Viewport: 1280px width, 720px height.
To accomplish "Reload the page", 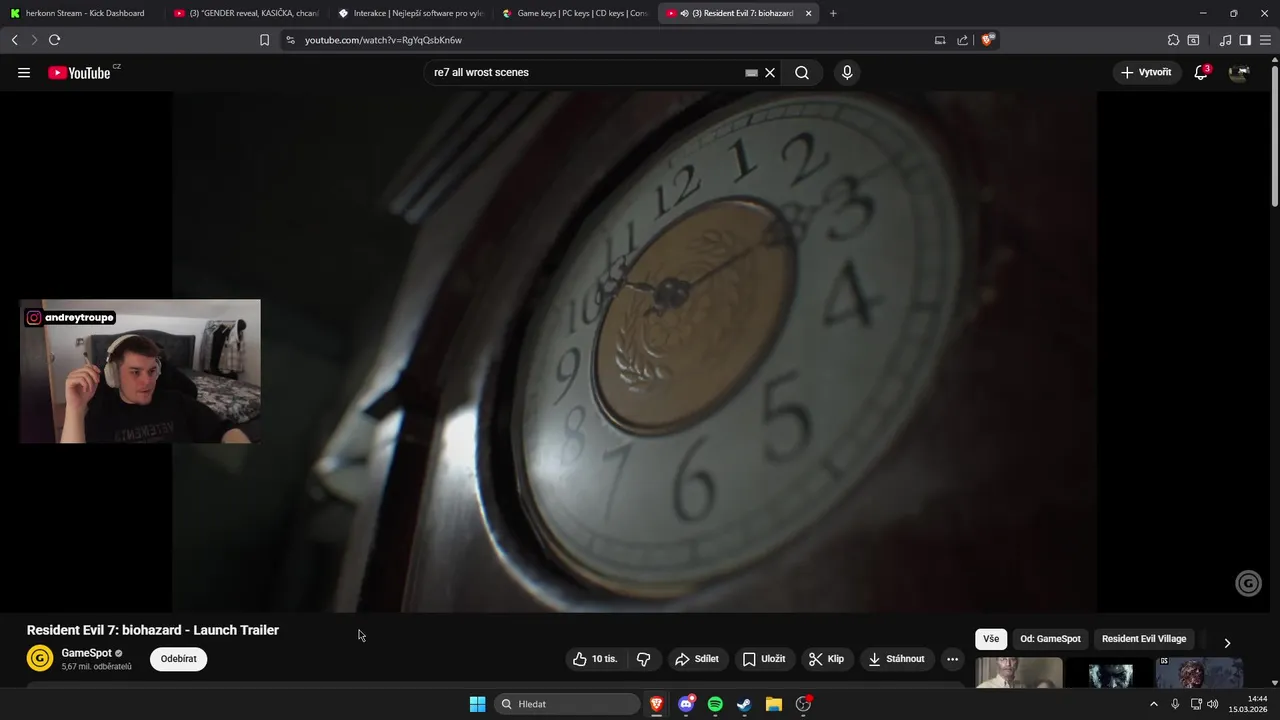I will [54, 40].
